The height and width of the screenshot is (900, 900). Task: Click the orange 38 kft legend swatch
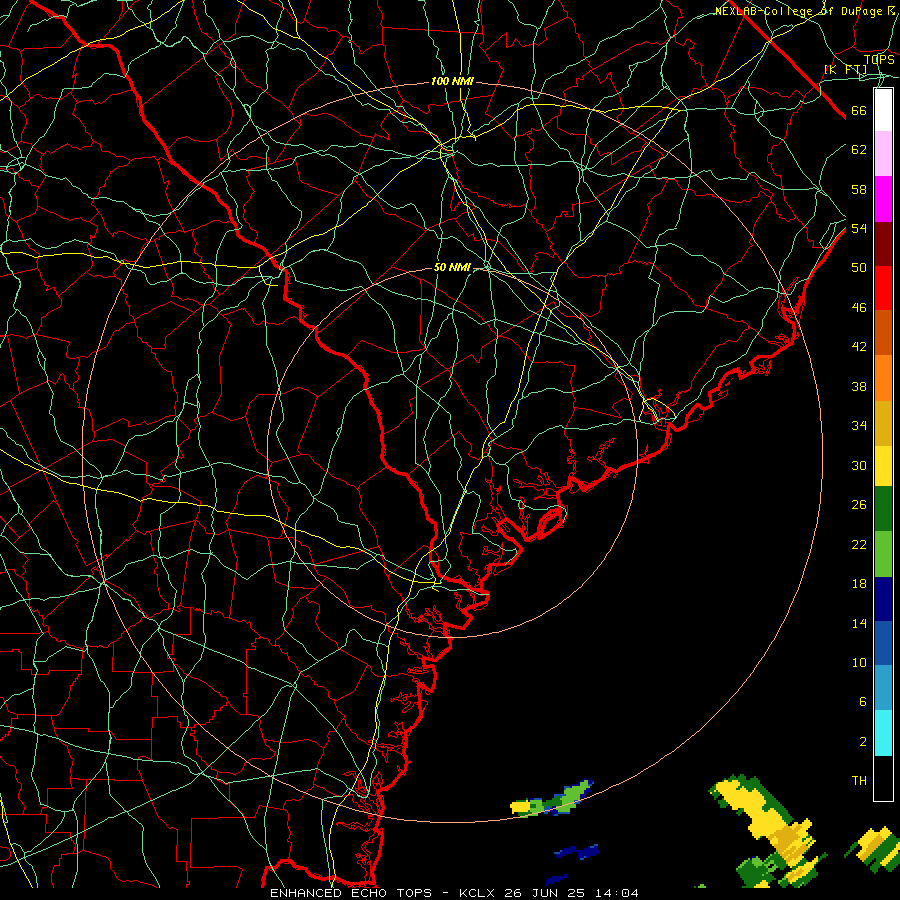[x=883, y=378]
